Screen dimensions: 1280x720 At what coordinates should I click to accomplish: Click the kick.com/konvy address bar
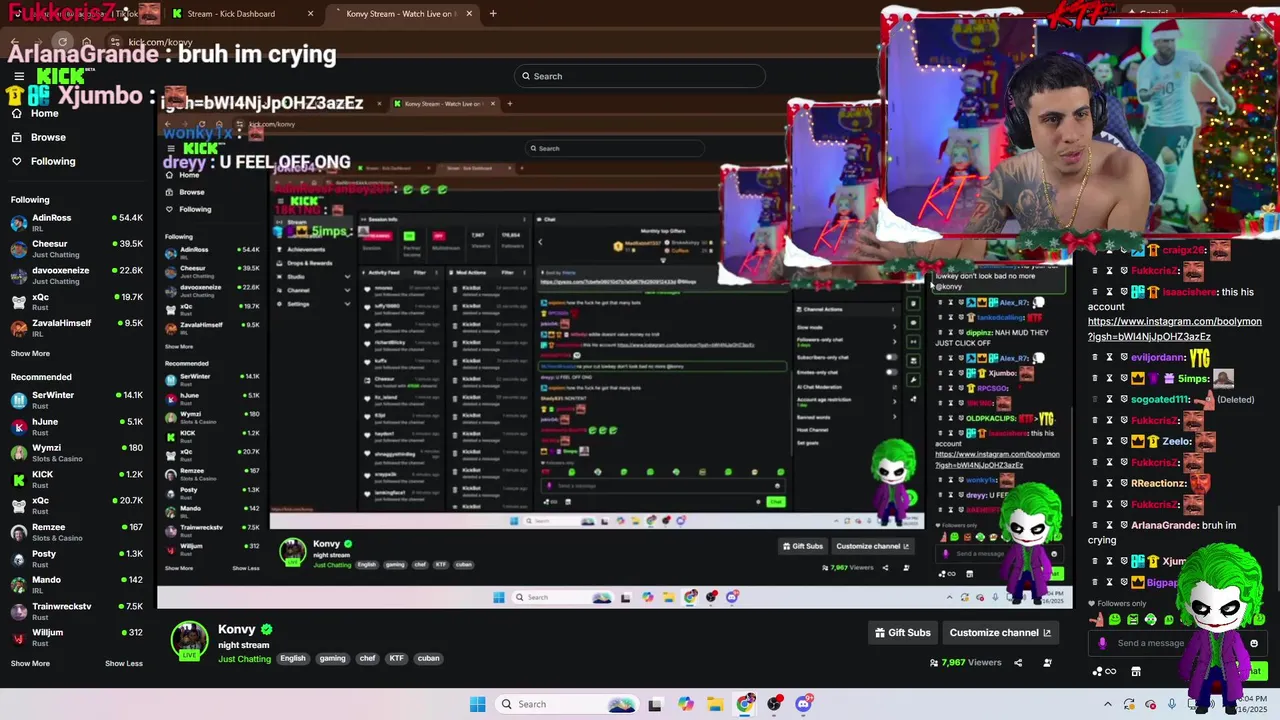(x=160, y=42)
